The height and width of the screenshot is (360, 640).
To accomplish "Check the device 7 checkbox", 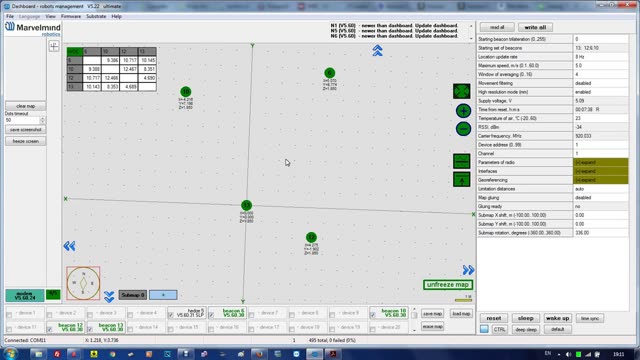I will 252,315.
